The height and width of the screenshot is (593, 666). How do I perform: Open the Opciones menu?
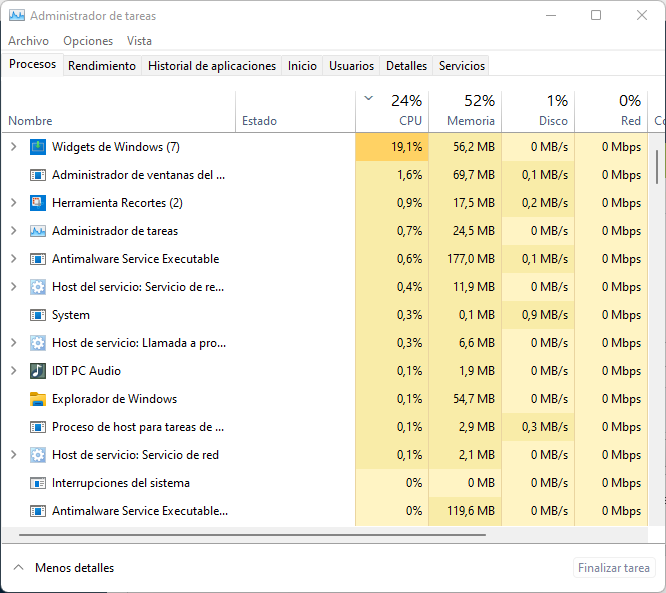pyautogui.click(x=88, y=41)
